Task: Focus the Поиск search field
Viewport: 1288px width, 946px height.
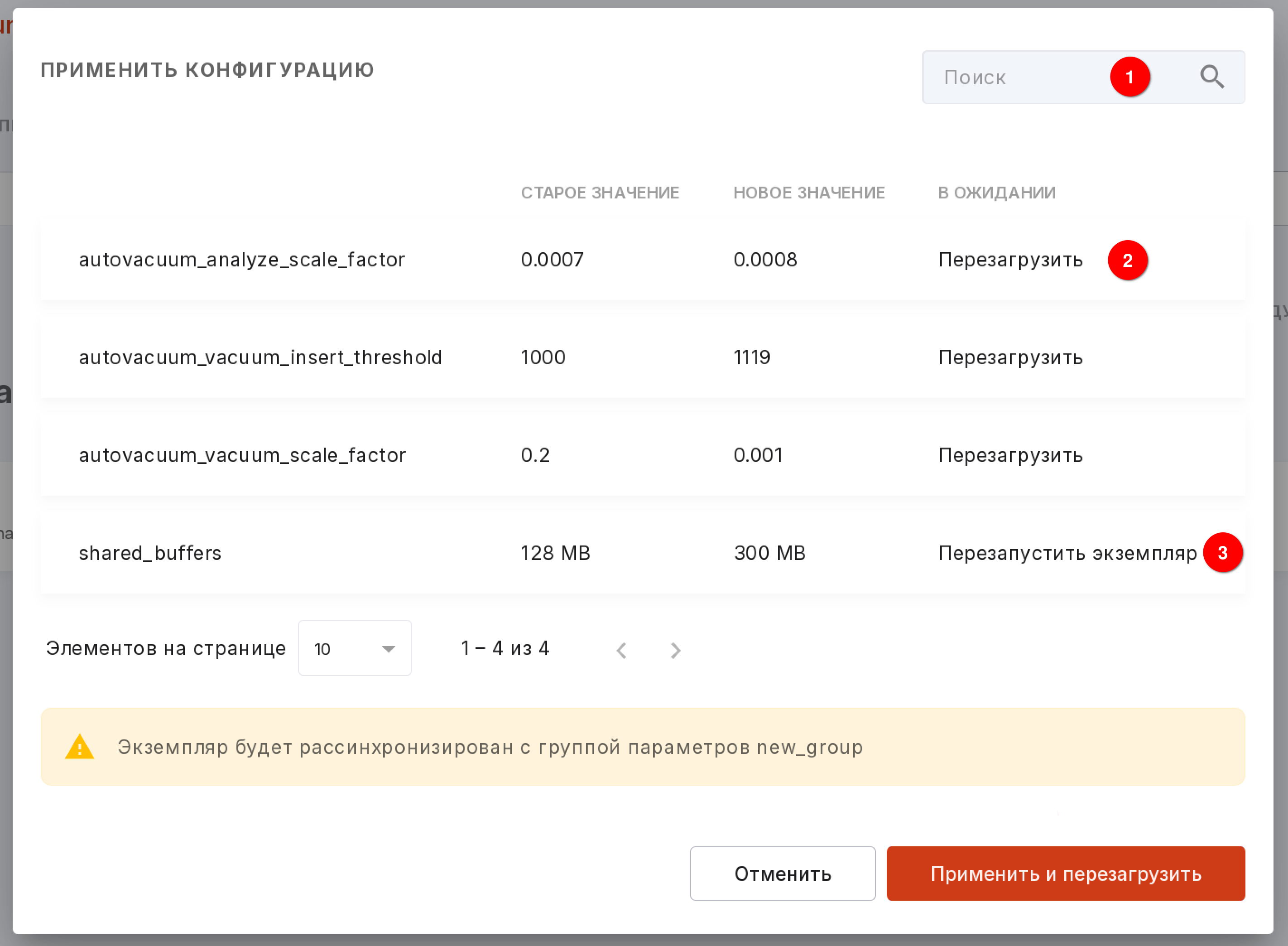Action: point(1083,77)
